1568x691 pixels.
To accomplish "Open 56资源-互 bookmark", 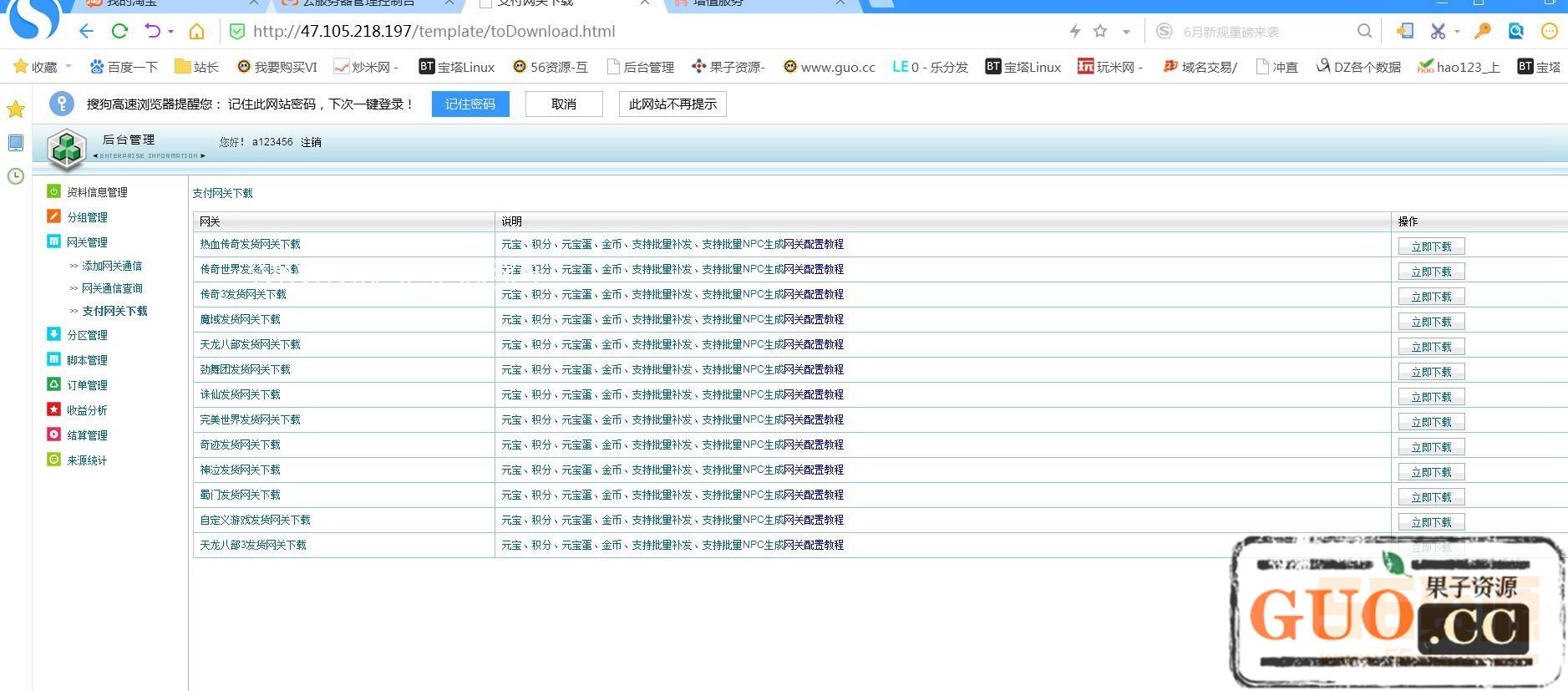I will coord(550,67).
